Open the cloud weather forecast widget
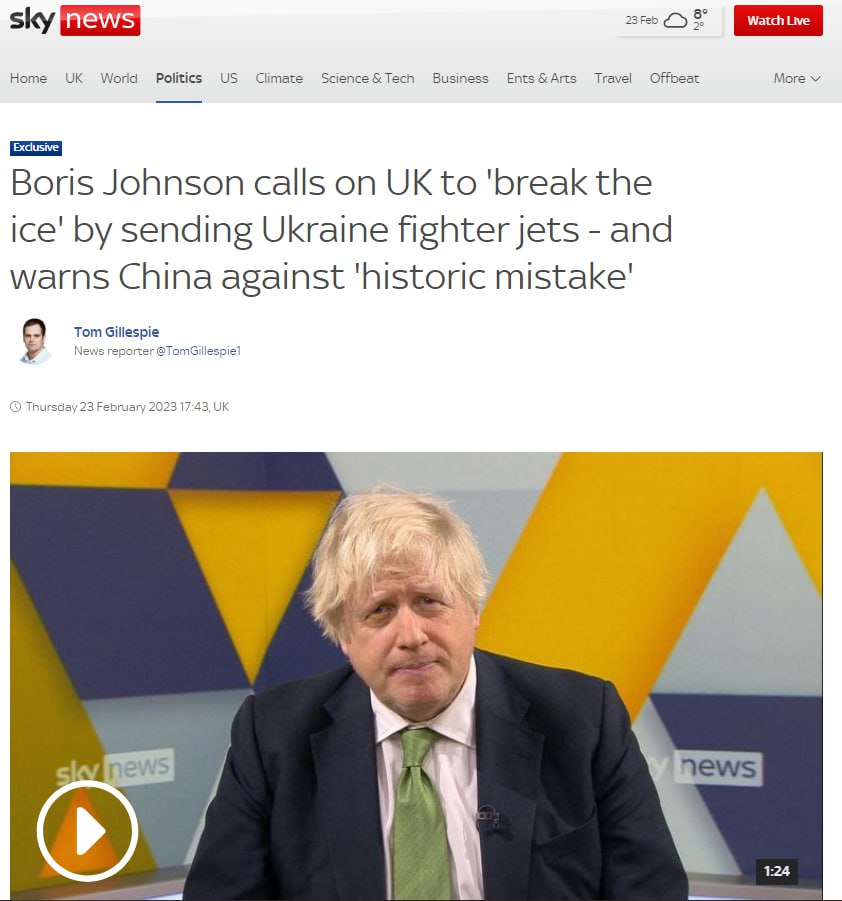Image resolution: width=842 pixels, height=901 pixels. tap(668, 21)
